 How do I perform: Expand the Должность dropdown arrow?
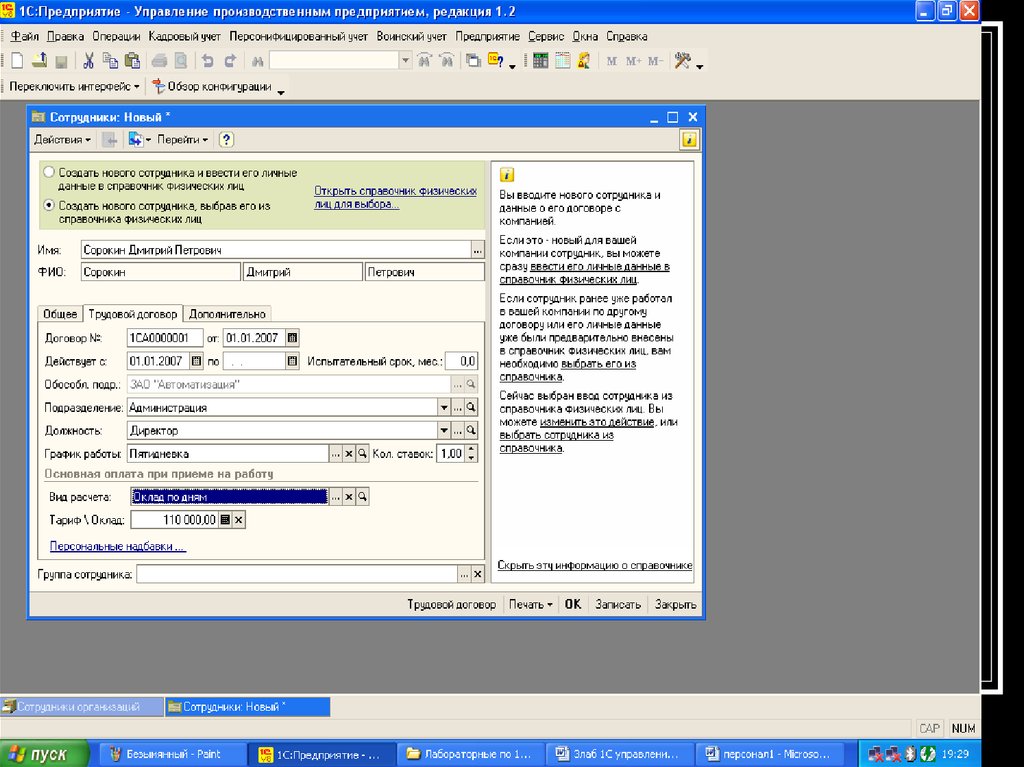pyautogui.click(x=444, y=430)
